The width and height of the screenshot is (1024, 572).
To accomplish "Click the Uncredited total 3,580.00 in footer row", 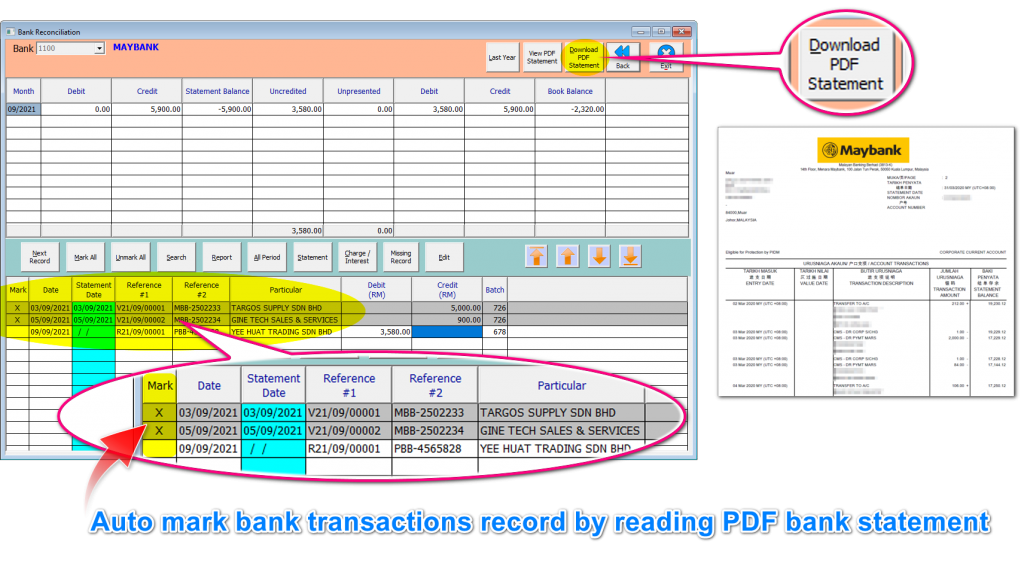I will (x=288, y=230).
